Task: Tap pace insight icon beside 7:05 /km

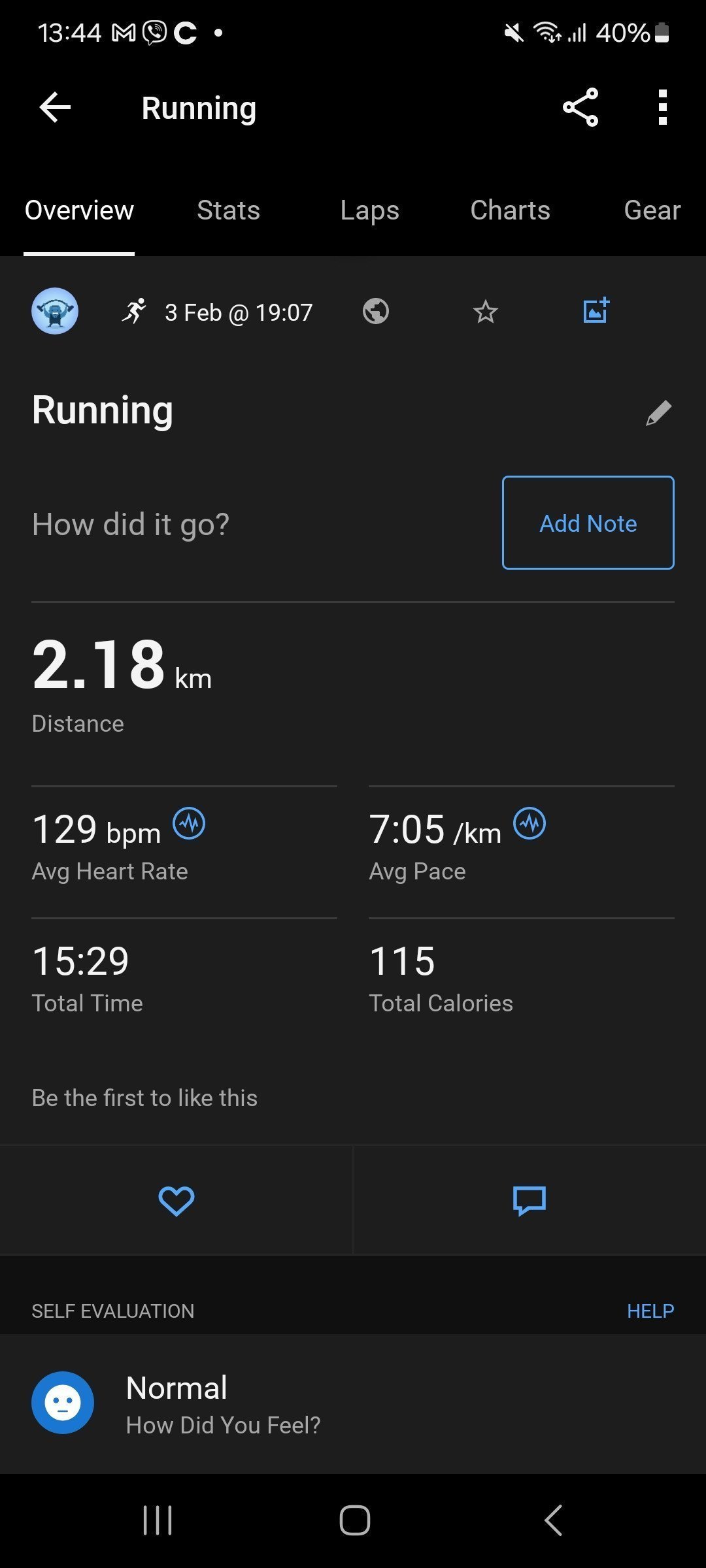Action: (529, 823)
